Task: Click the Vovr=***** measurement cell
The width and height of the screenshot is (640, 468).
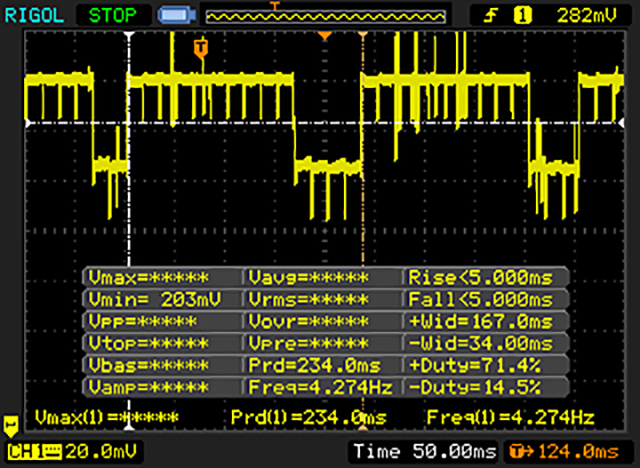Action: click(x=322, y=322)
